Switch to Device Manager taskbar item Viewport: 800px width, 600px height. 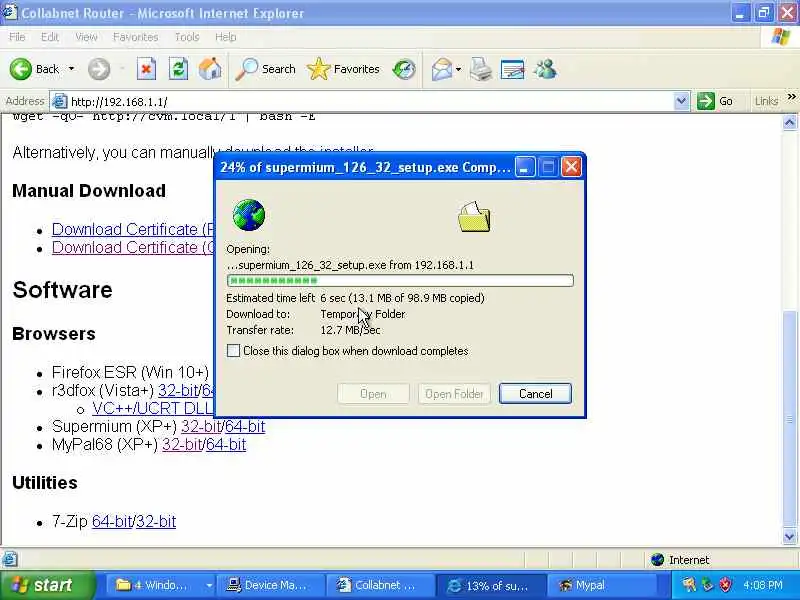[270, 585]
